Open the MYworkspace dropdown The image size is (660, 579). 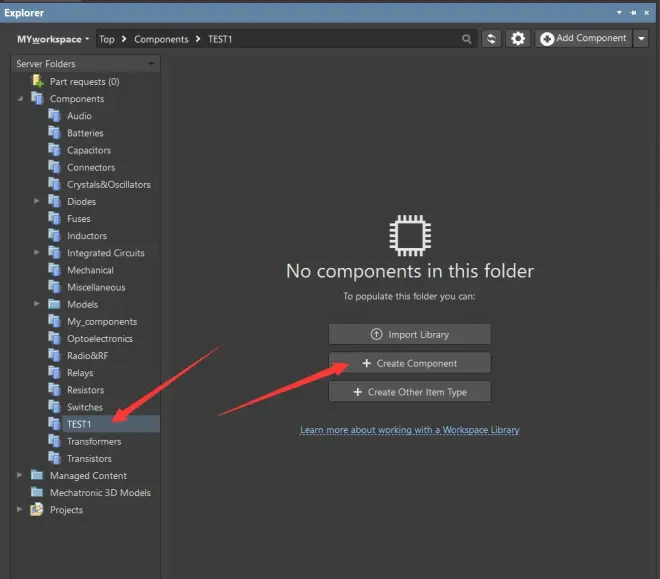click(53, 39)
